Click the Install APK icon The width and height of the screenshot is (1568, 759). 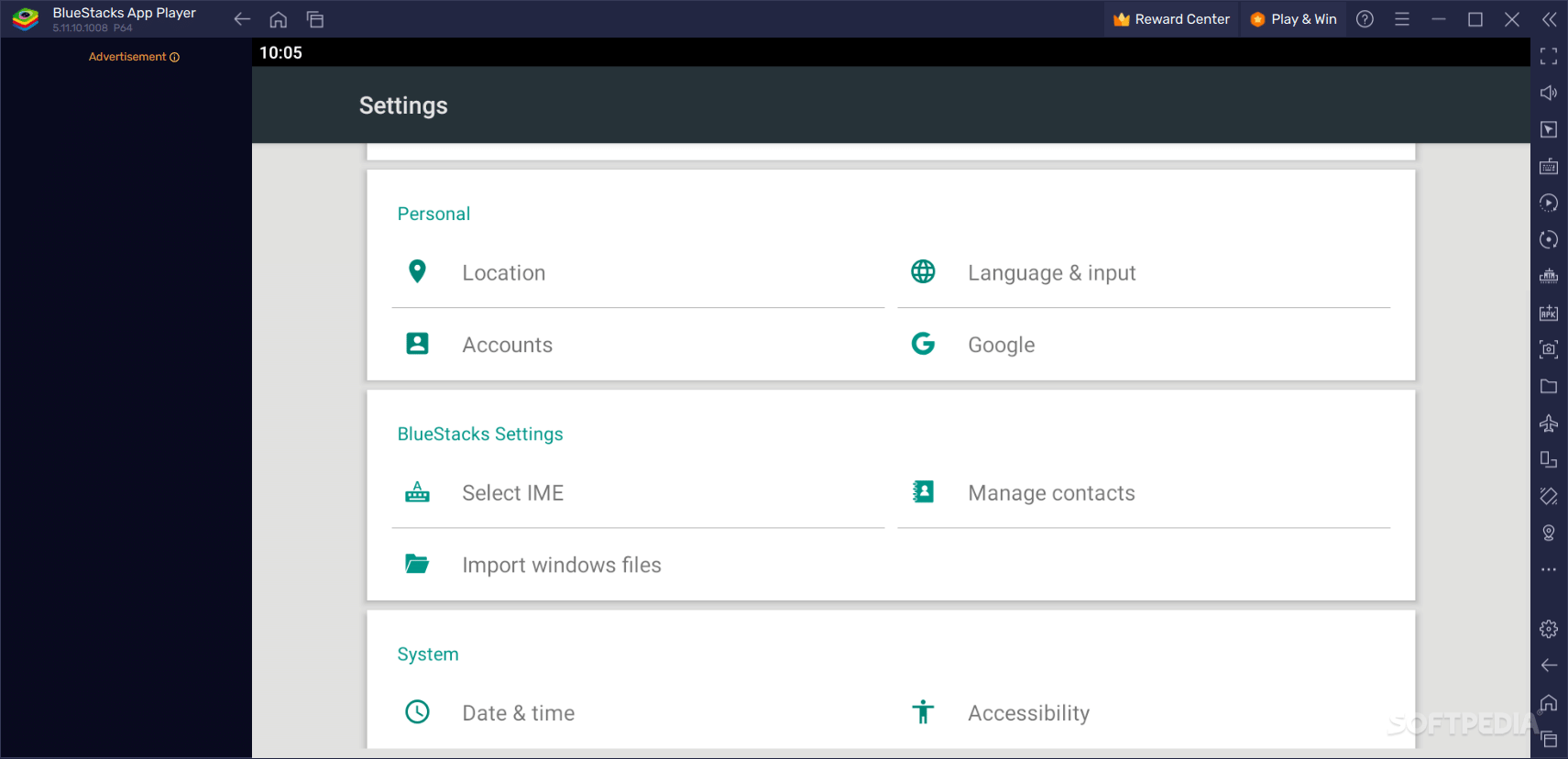pos(1549,313)
